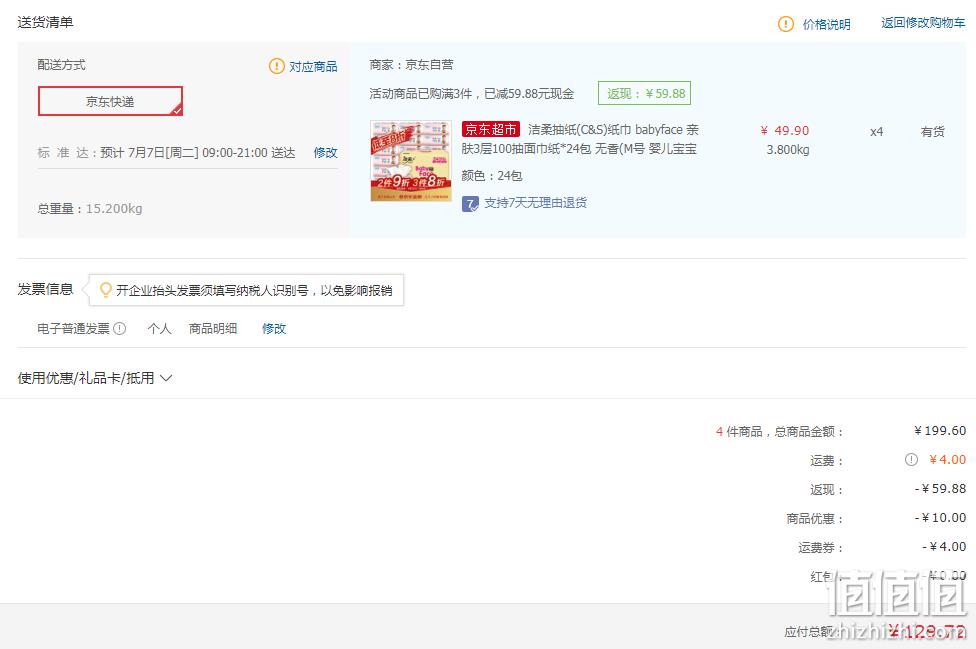The width and height of the screenshot is (976, 649).
Task: Click total amount ¥199.60
Action: click(940, 431)
